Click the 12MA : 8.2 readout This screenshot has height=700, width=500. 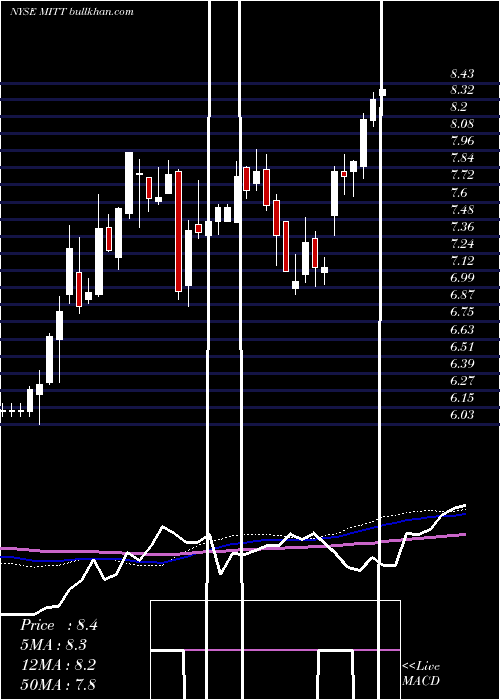point(59,664)
